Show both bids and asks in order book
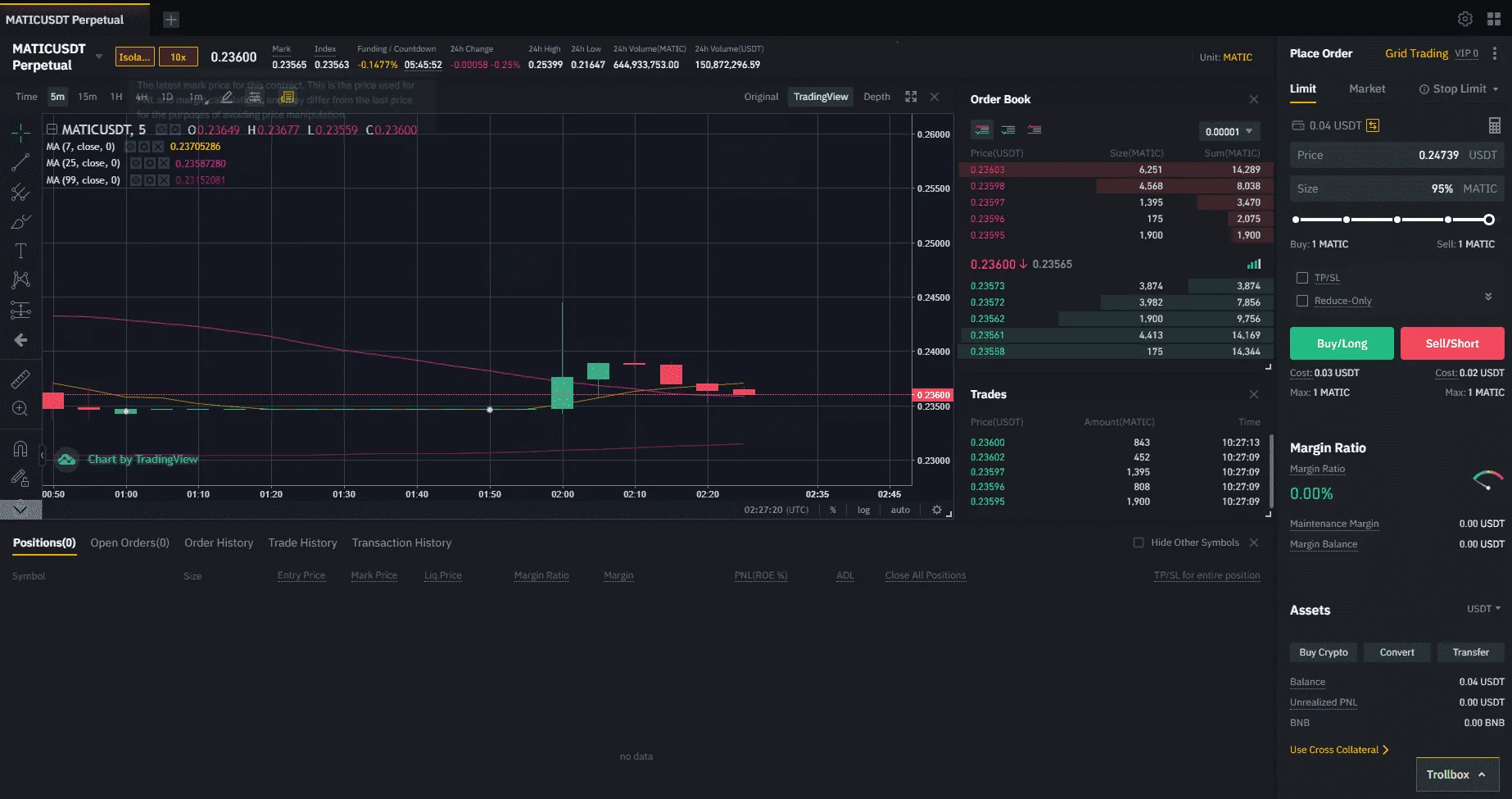 click(x=982, y=129)
